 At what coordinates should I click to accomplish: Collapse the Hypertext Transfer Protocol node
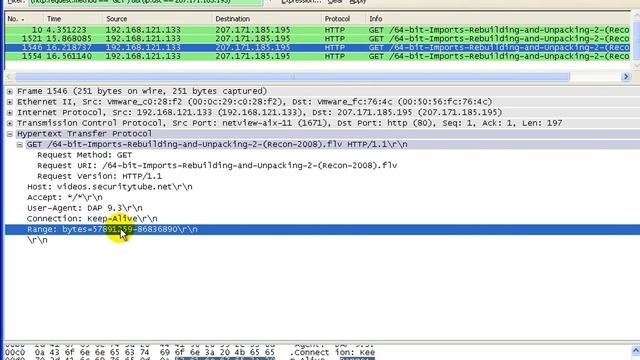pos(9,134)
